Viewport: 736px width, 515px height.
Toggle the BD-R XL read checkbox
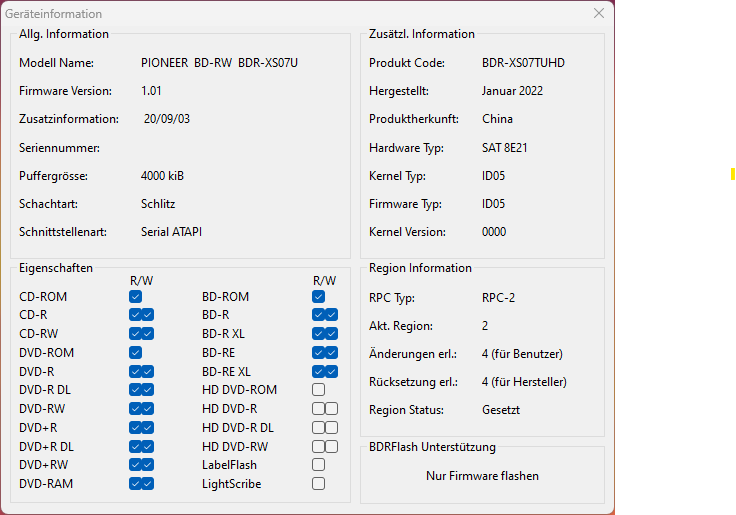click(x=318, y=334)
